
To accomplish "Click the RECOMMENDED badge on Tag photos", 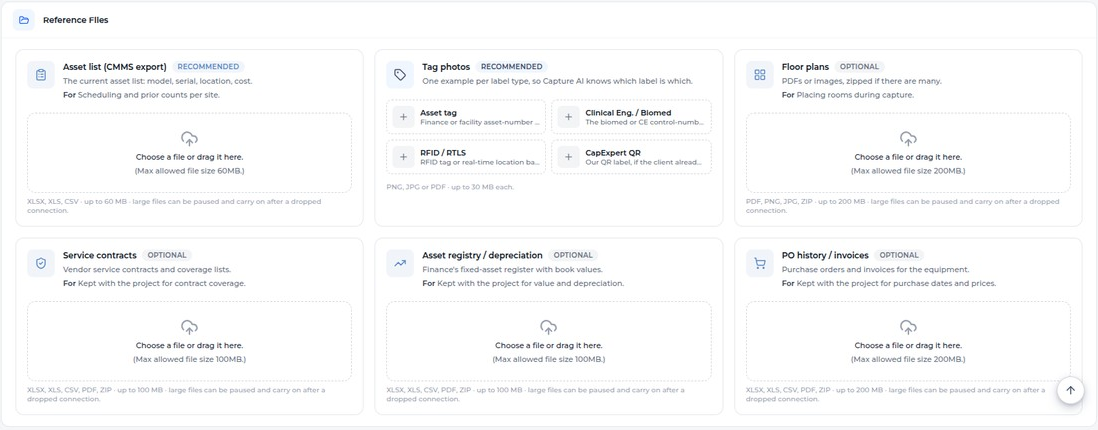I will coord(512,67).
